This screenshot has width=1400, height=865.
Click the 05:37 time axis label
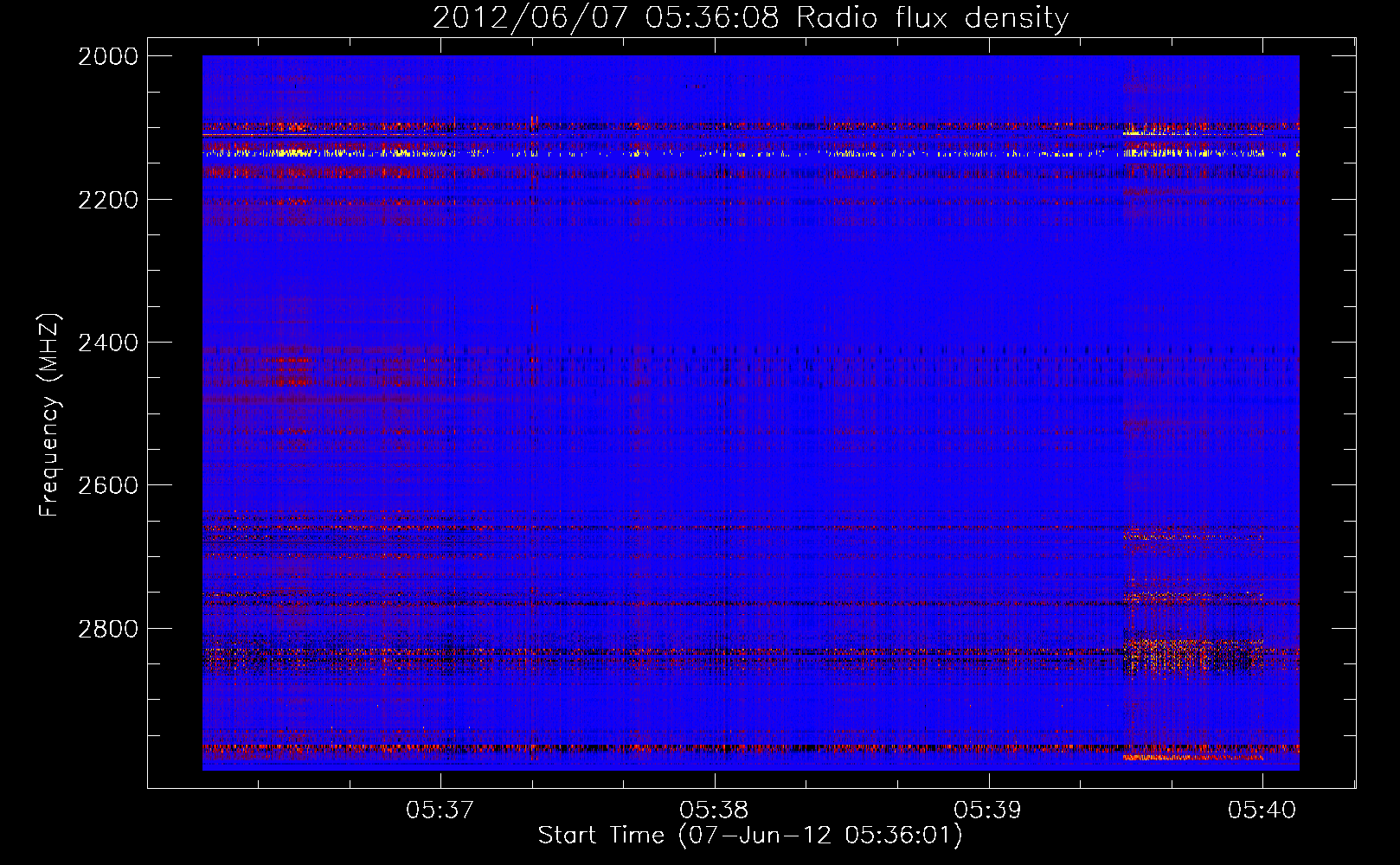click(440, 810)
